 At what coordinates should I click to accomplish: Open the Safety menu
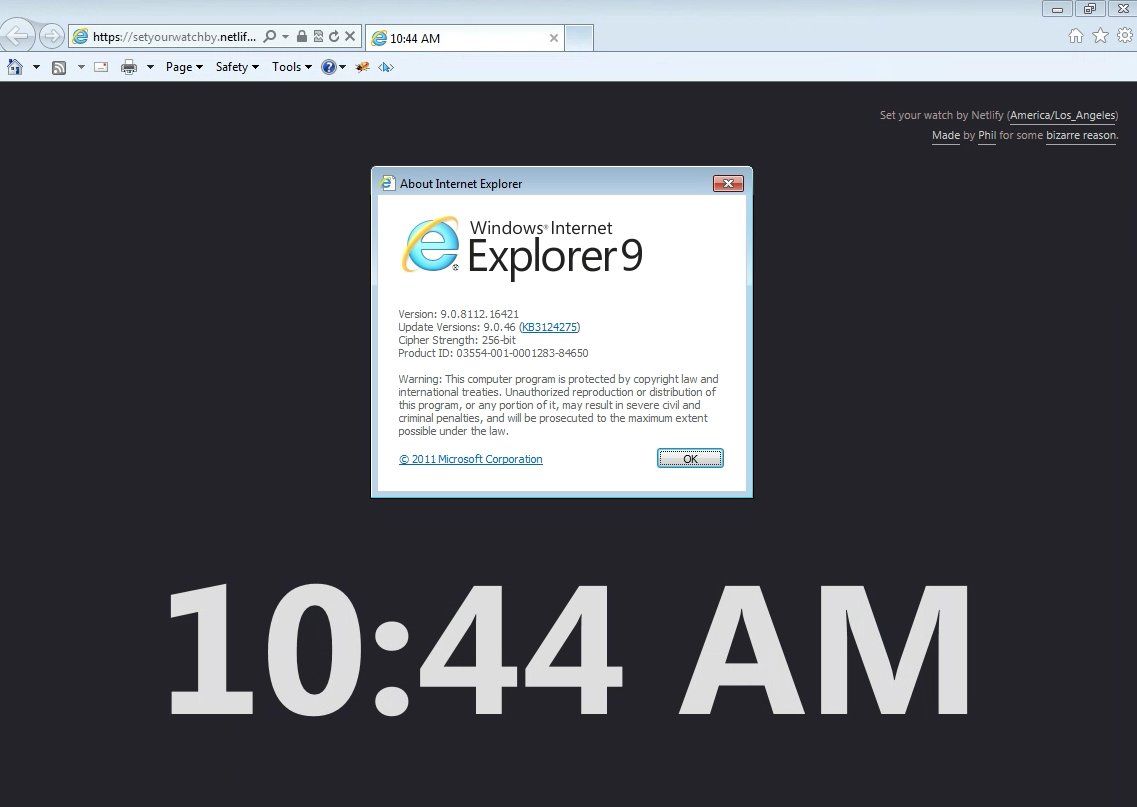pyautogui.click(x=237, y=67)
